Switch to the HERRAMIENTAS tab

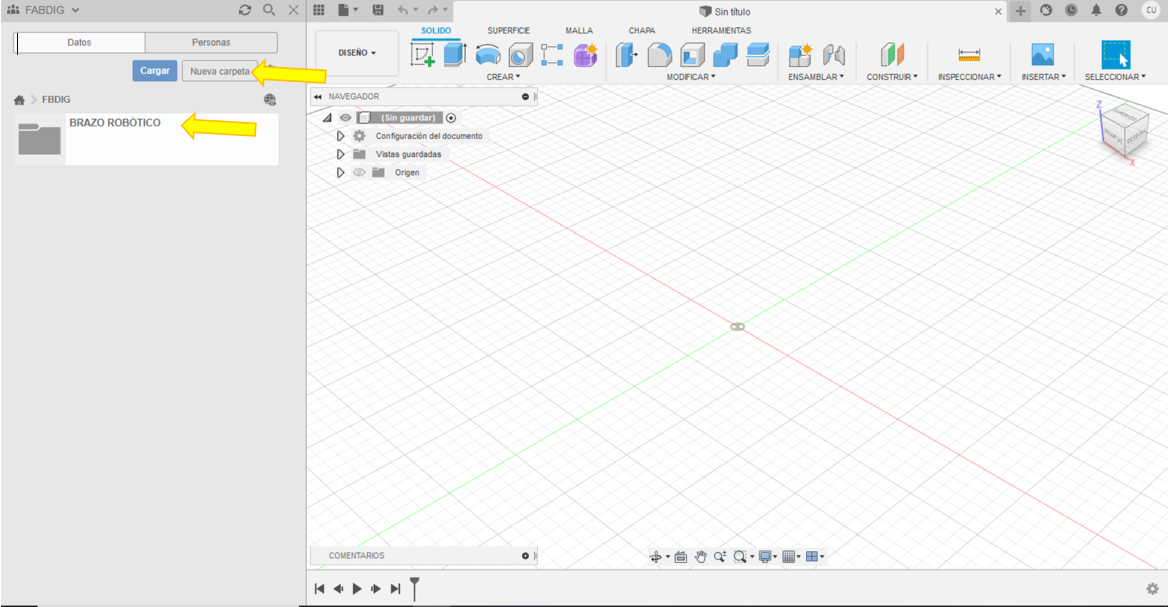[721, 31]
